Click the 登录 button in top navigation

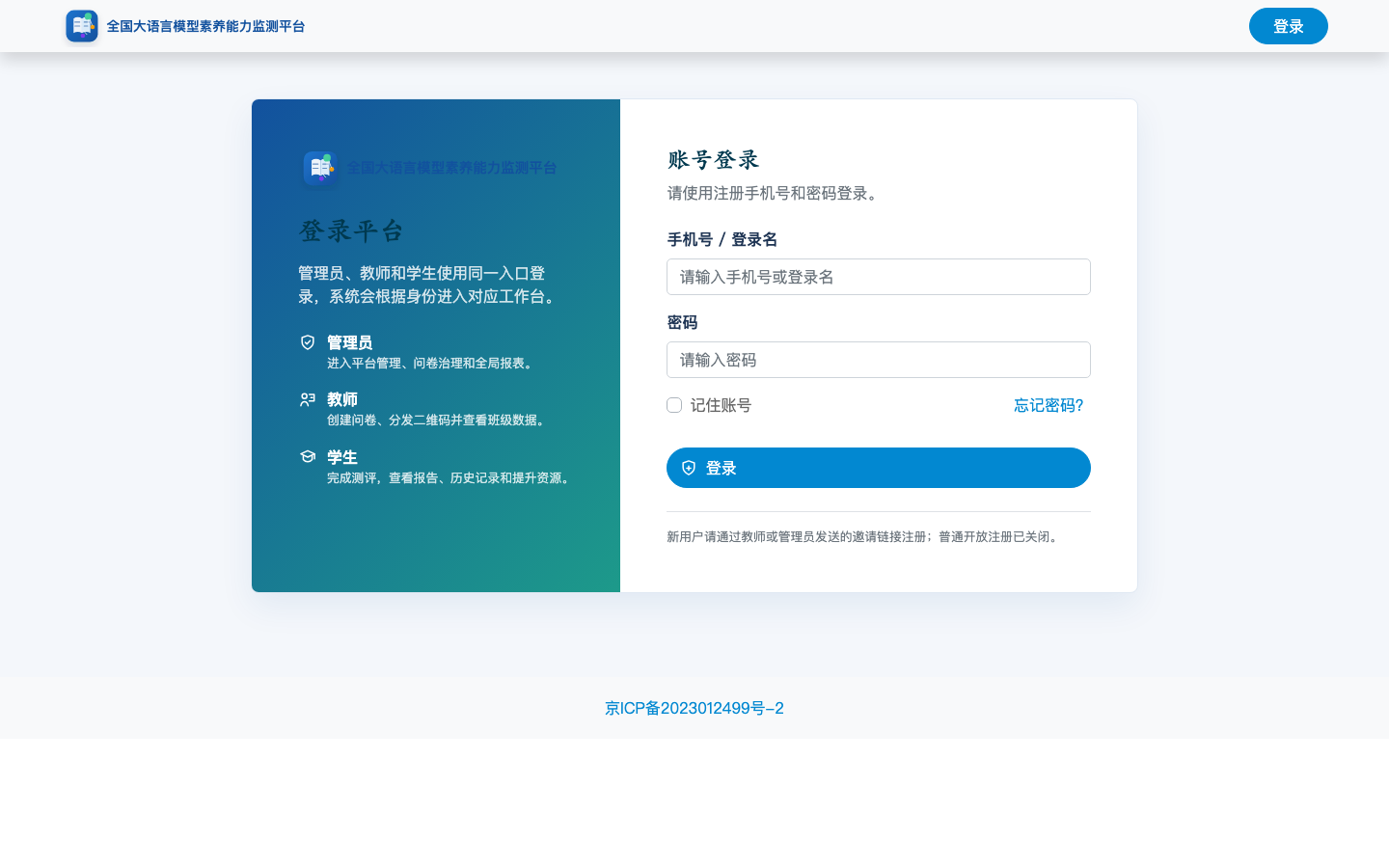(1288, 26)
